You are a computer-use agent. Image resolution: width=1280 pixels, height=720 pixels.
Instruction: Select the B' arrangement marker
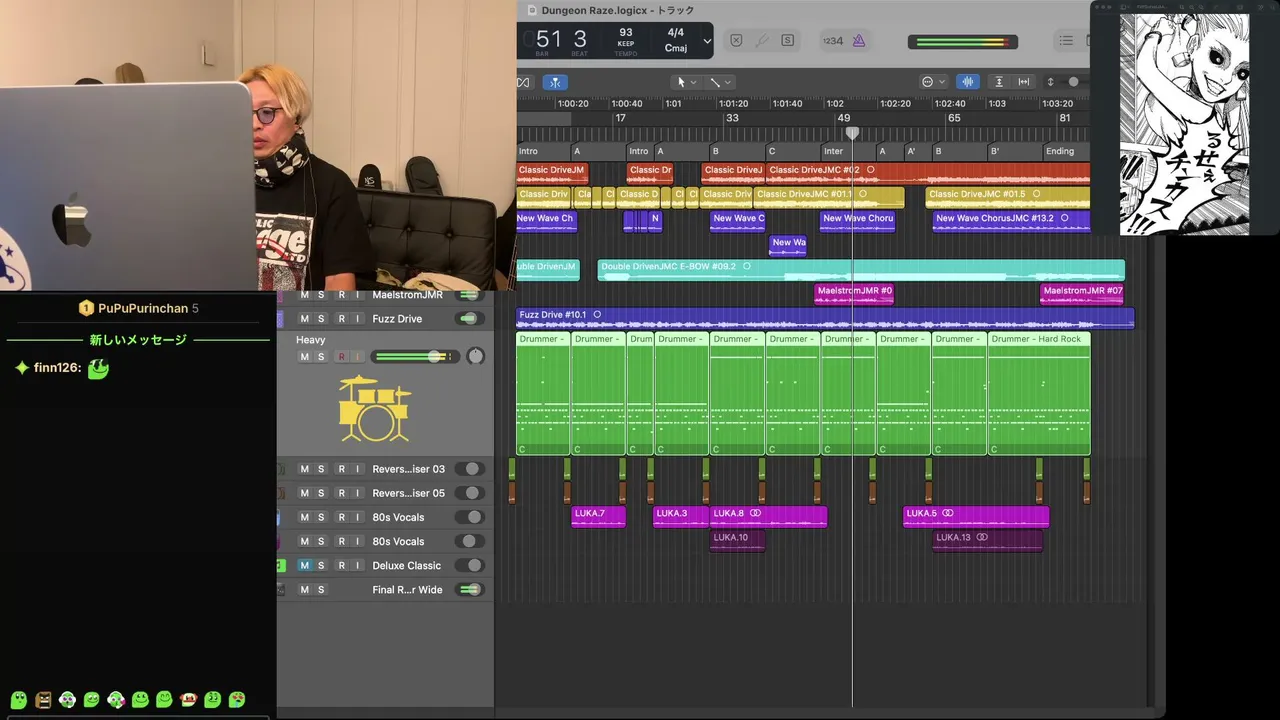point(1014,151)
